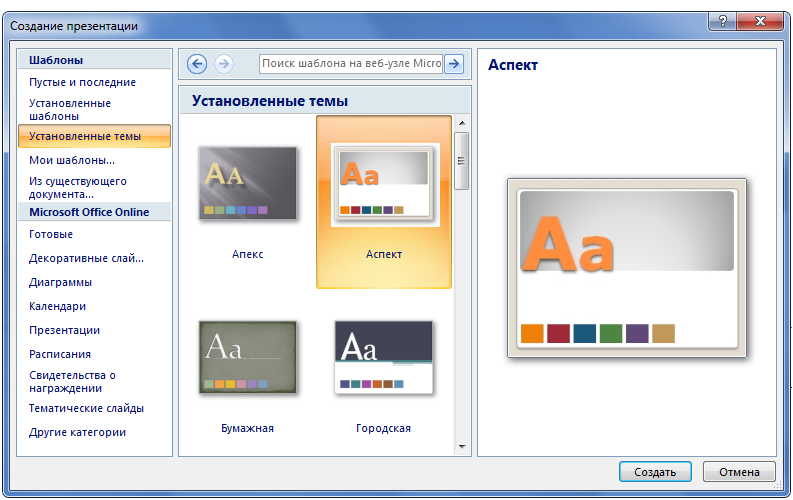Image resolution: width=793 pixels, height=500 pixels.
Task: Open dialog help question mark button
Action: (723, 21)
